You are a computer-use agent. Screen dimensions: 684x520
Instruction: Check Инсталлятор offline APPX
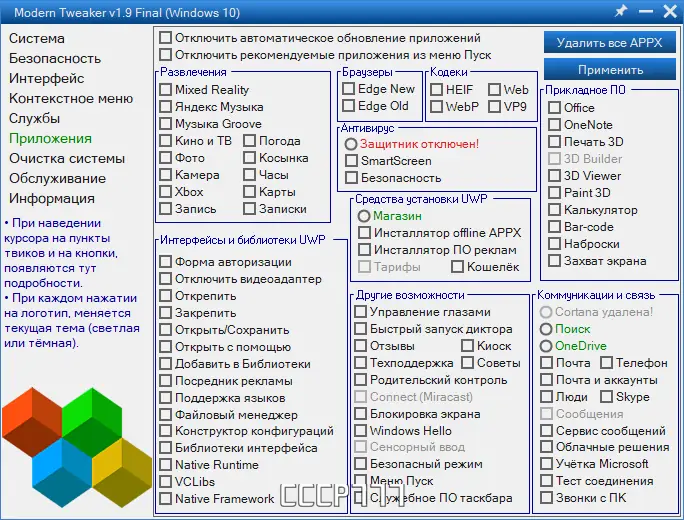tap(364, 233)
